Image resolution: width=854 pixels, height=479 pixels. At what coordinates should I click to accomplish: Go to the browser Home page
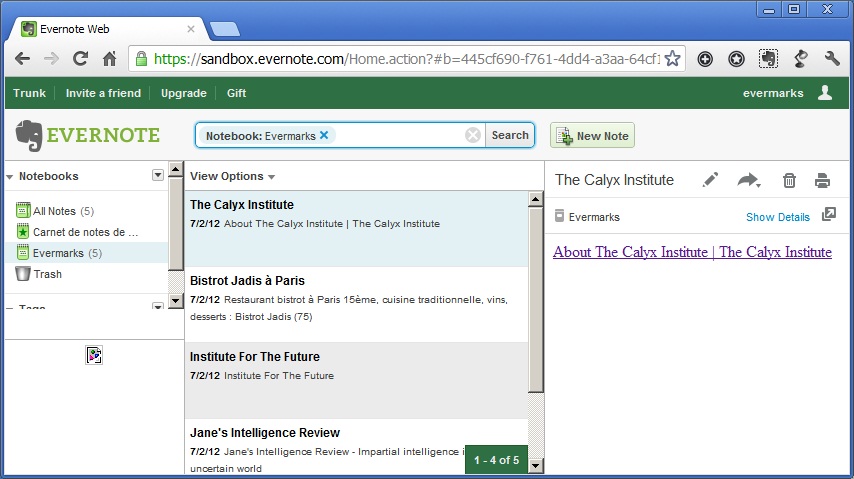pyautogui.click(x=109, y=58)
